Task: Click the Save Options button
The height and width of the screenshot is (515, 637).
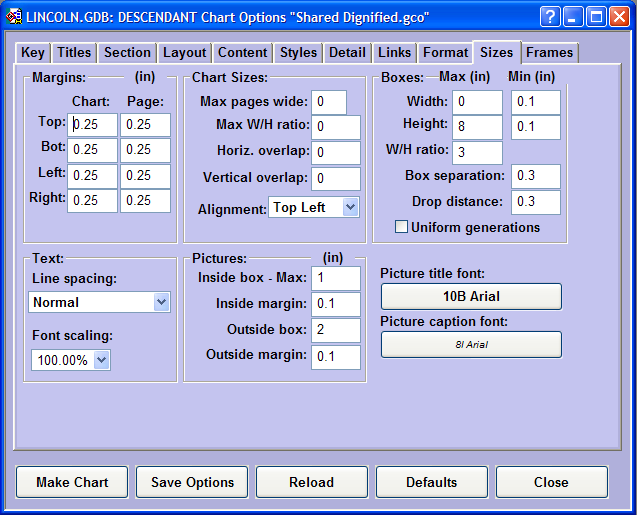Action: 192,482
